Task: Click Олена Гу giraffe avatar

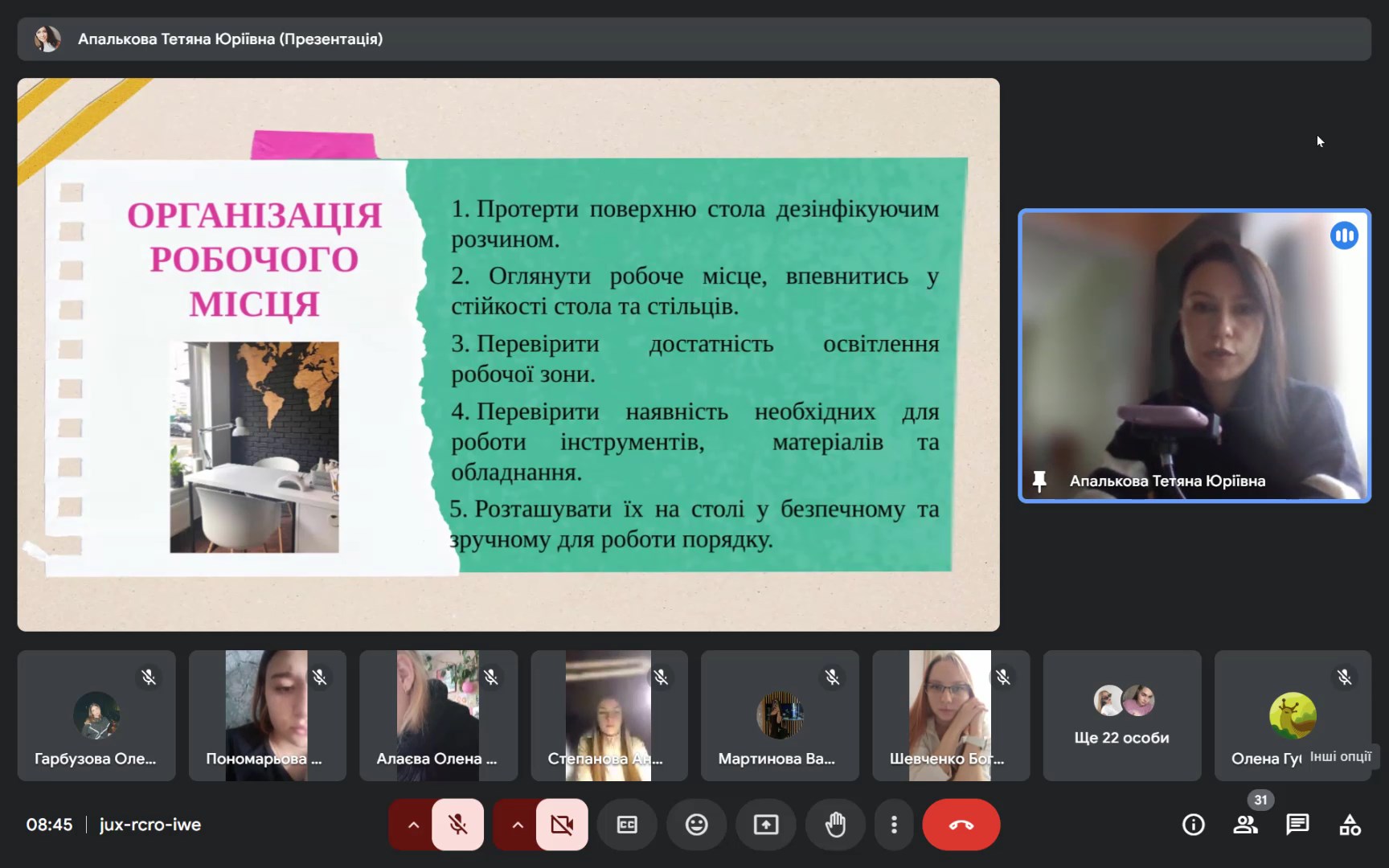Action: (1293, 714)
